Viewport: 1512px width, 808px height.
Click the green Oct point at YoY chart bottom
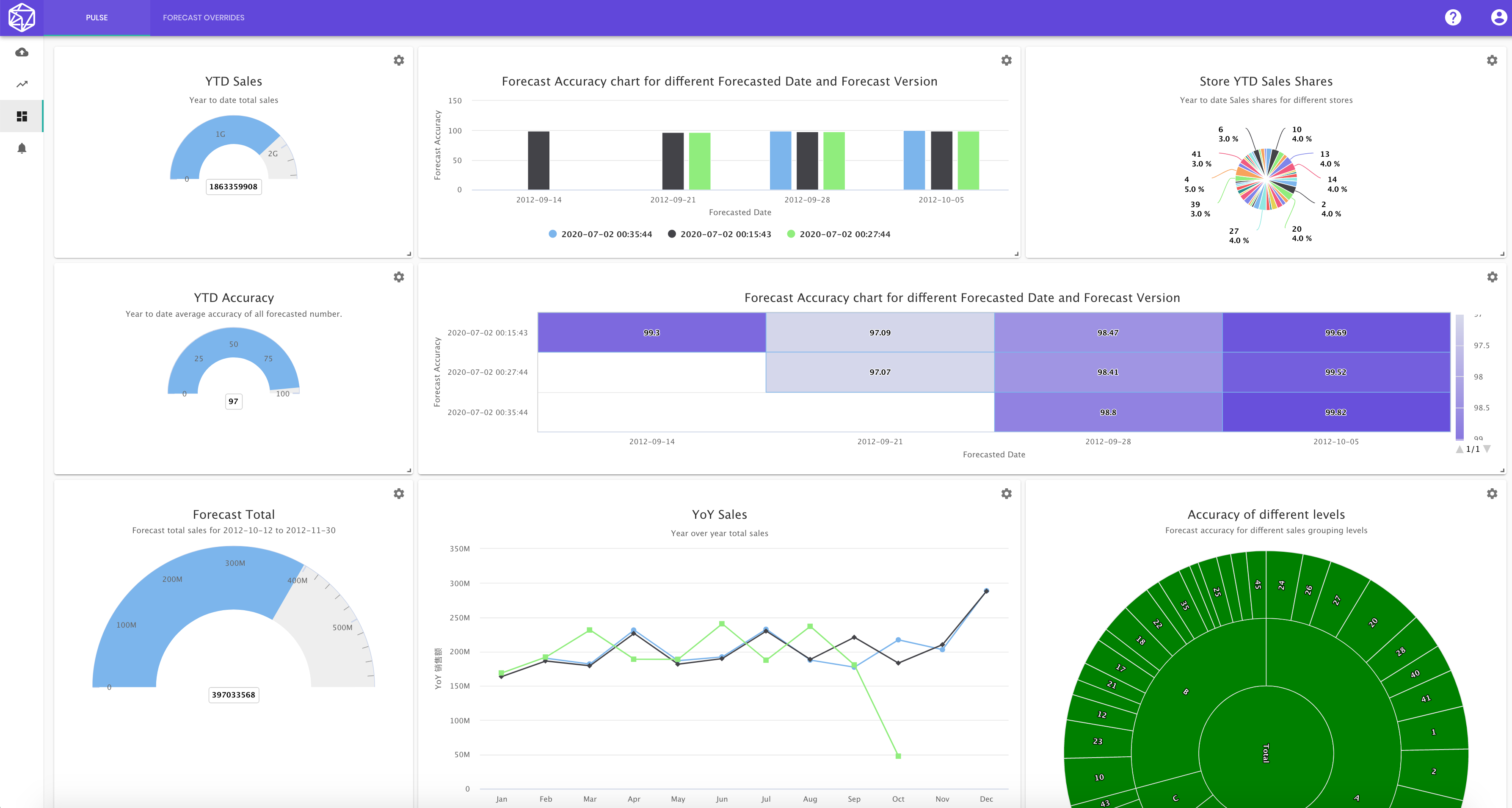click(898, 756)
